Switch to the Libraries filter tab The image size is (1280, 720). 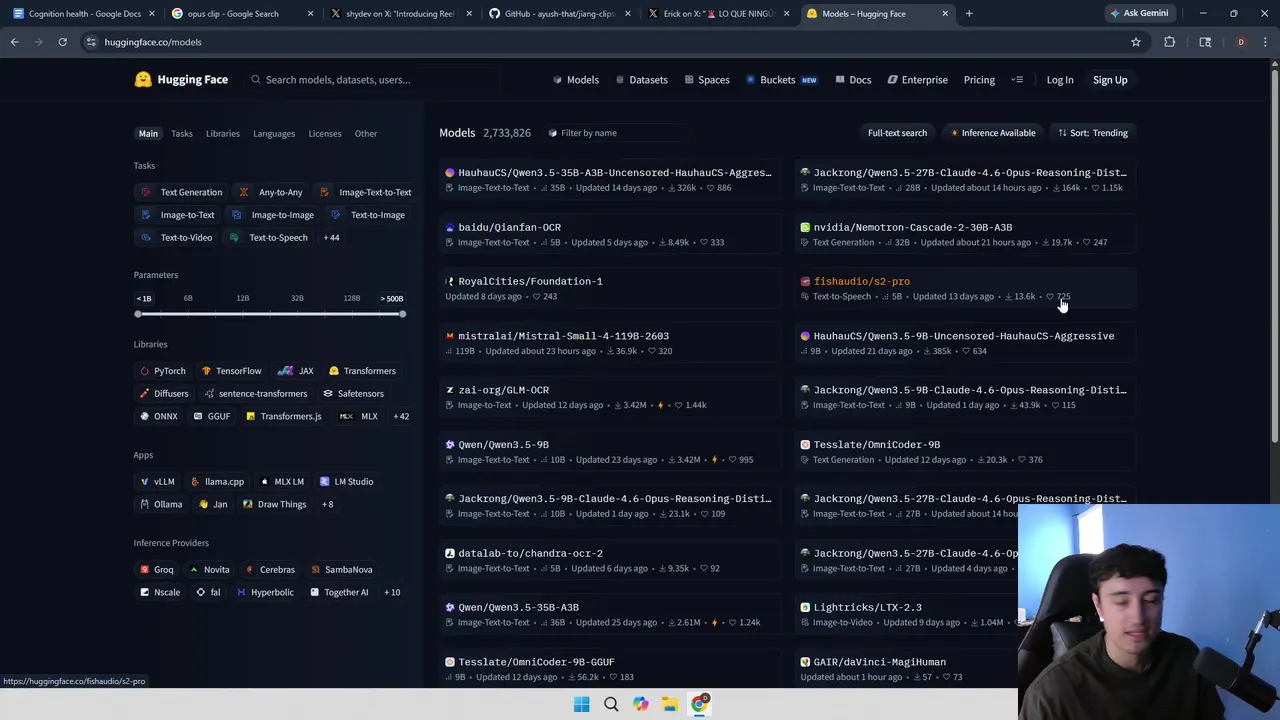tap(223, 133)
